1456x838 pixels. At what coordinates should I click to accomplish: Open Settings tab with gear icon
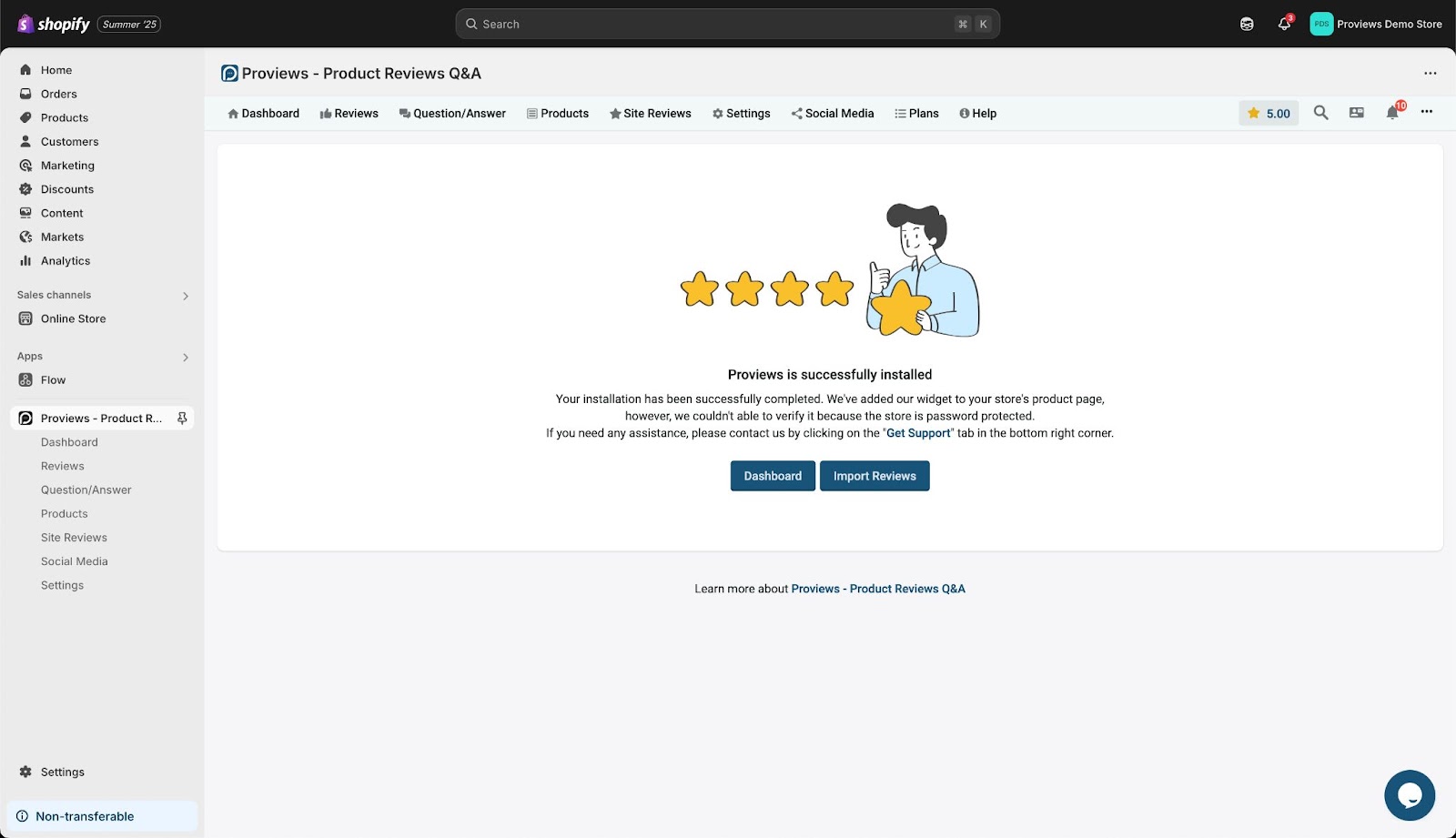coord(741,114)
